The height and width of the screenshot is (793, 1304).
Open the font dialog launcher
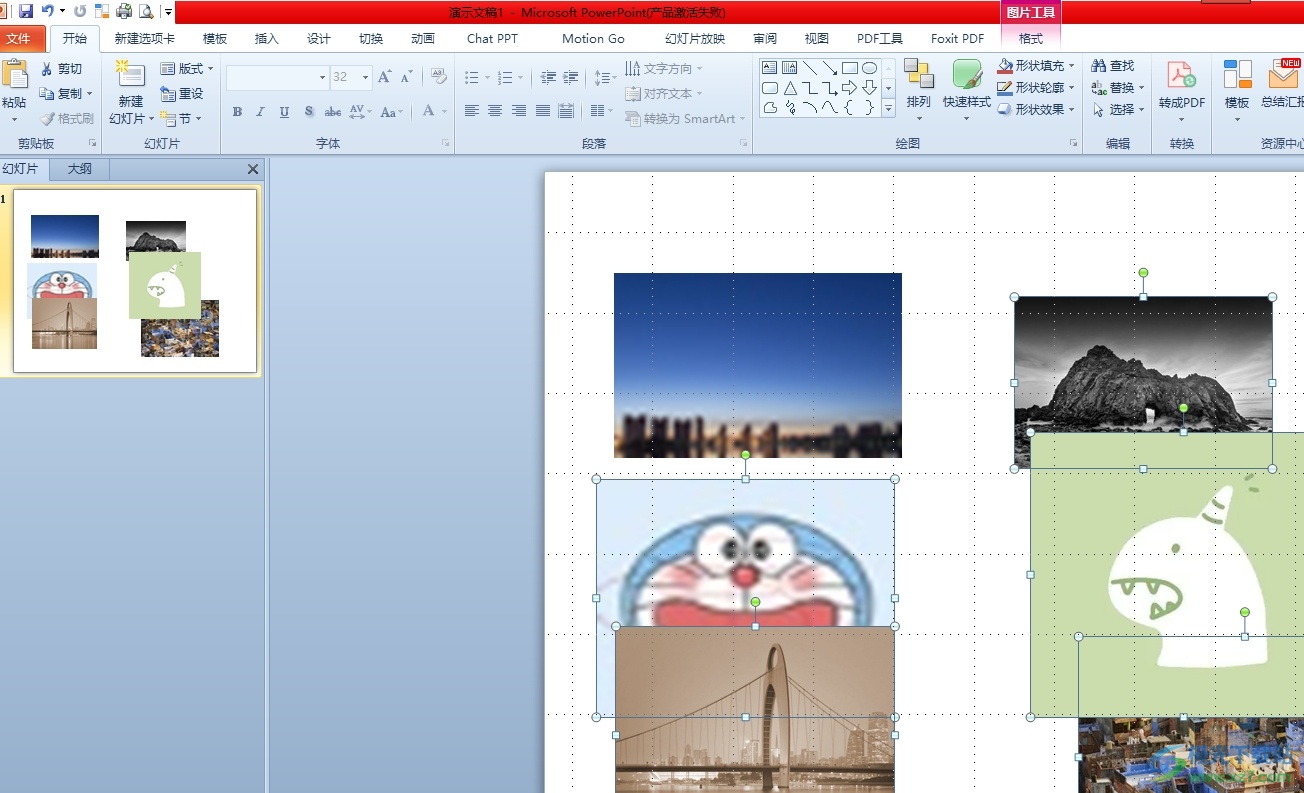(x=446, y=144)
